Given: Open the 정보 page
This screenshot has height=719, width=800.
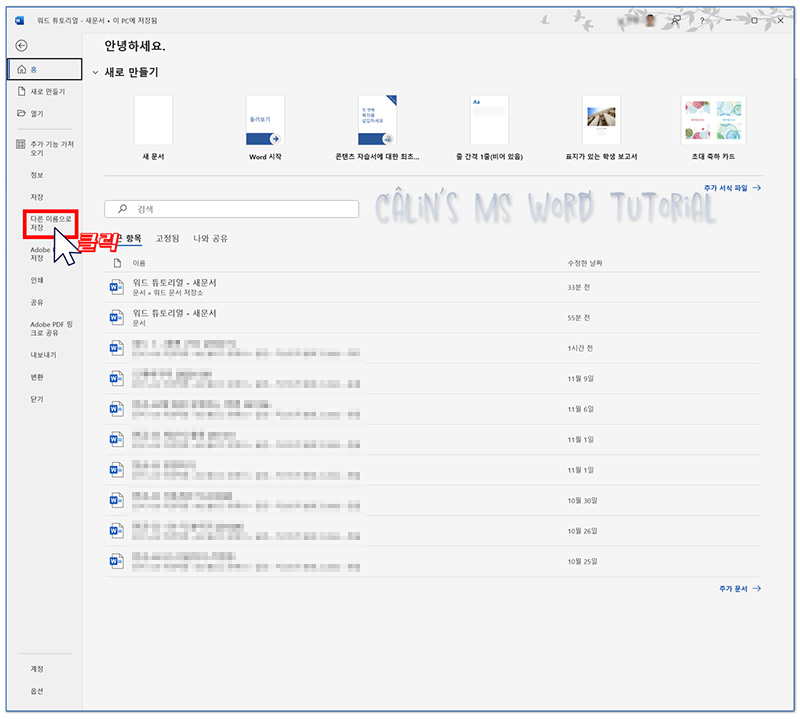Looking at the screenshot, I should (x=37, y=175).
